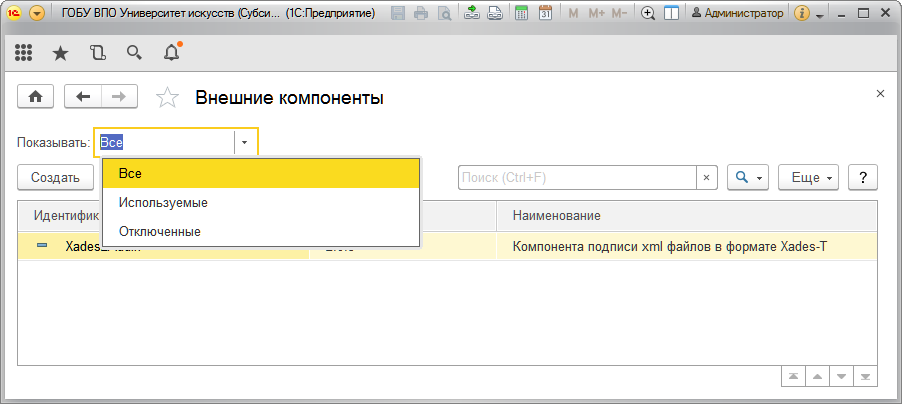Screen dimensions: 902x404
Task: Click the Go to link icon
Action: [x=495, y=13]
